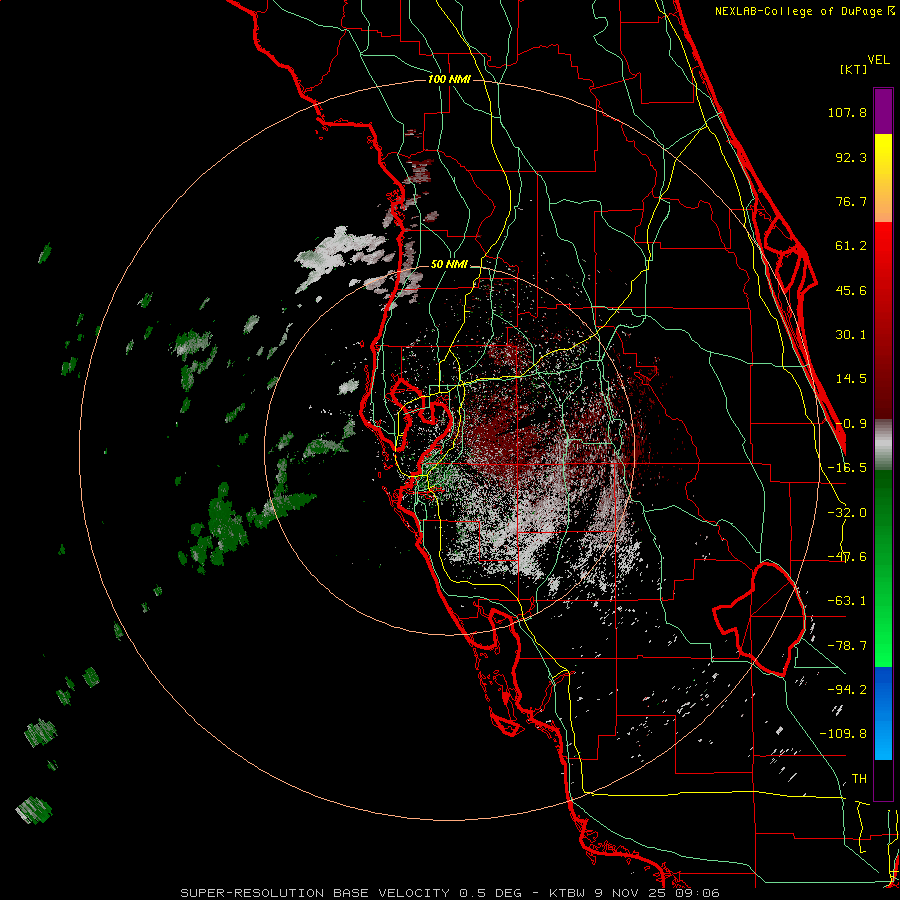Select the -63.1 scale value
900x900 pixels.
[847, 601]
